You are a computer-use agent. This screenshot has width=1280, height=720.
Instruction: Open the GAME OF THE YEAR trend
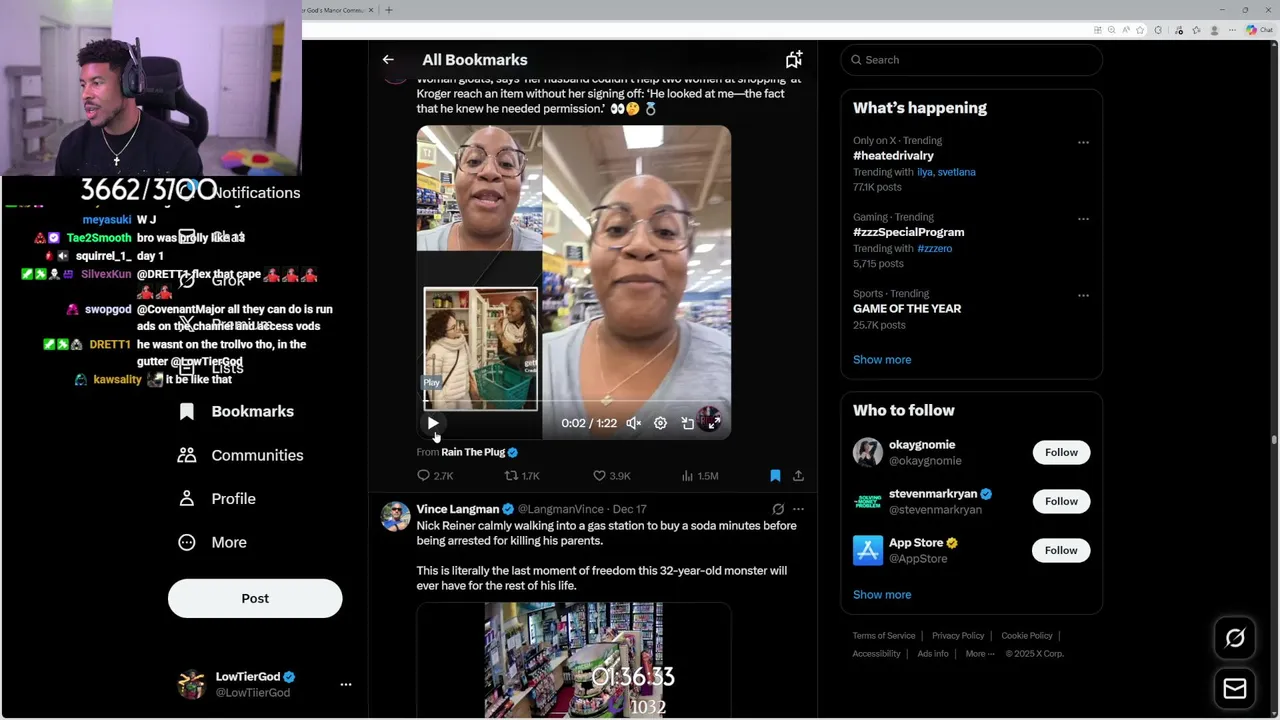pos(907,309)
